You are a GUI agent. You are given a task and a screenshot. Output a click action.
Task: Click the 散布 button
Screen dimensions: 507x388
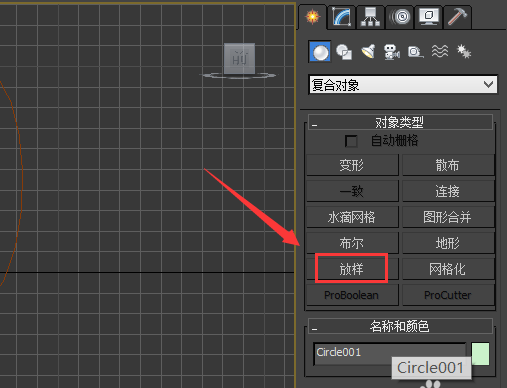coord(448,165)
